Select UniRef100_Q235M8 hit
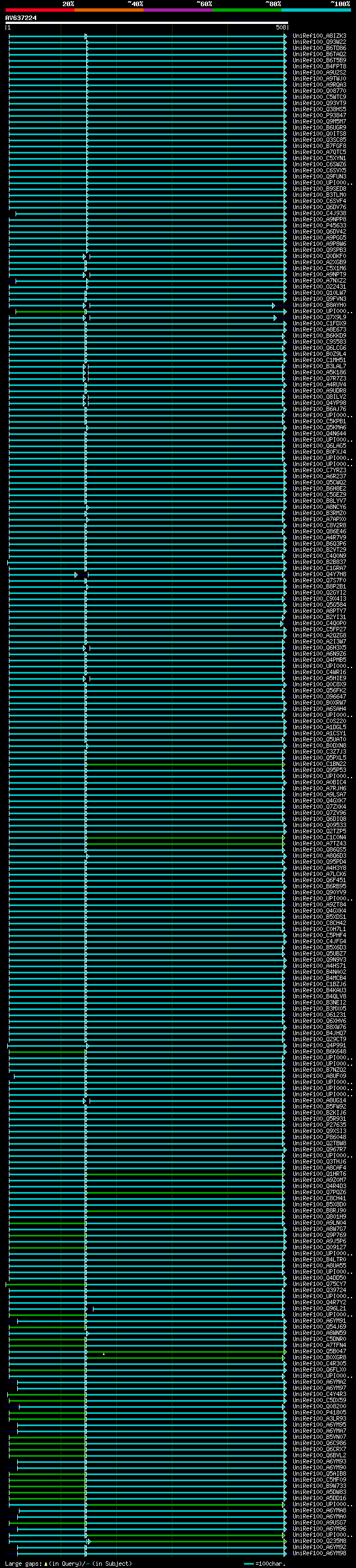 point(319,1541)
